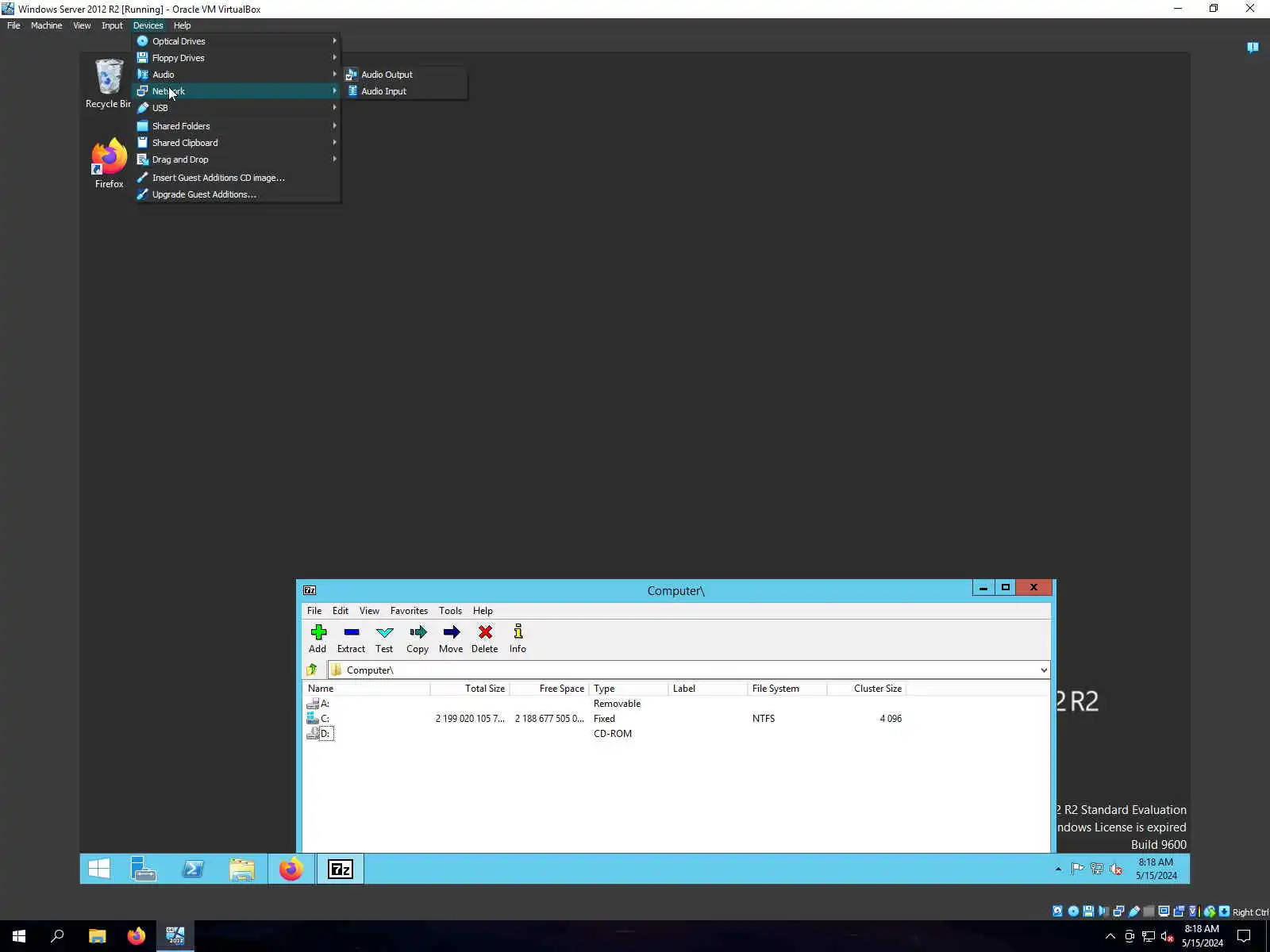Viewport: 1270px width, 952px height.
Task: Open the Recycle Bin on guest desktop
Action: [109, 83]
